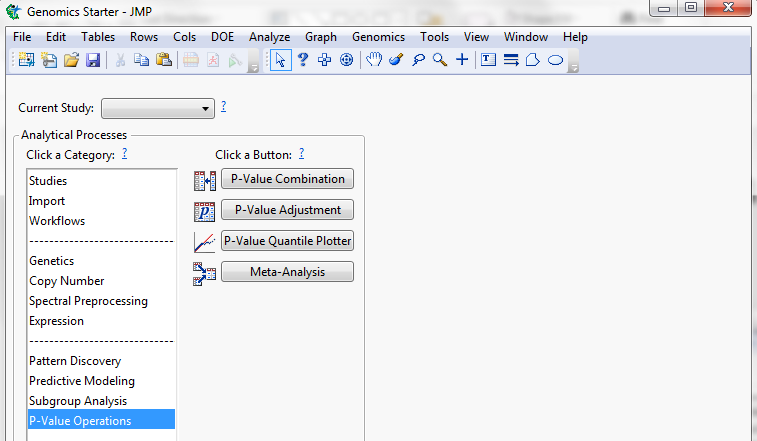The image size is (757, 441).
Task: Open the DOE menu
Action: [223, 37]
